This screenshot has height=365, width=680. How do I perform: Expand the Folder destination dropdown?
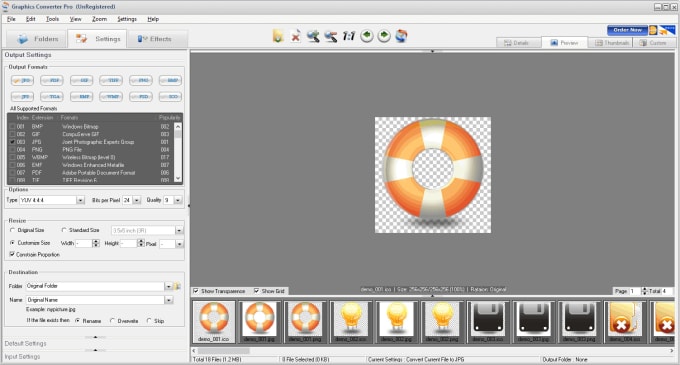(x=168, y=286)
